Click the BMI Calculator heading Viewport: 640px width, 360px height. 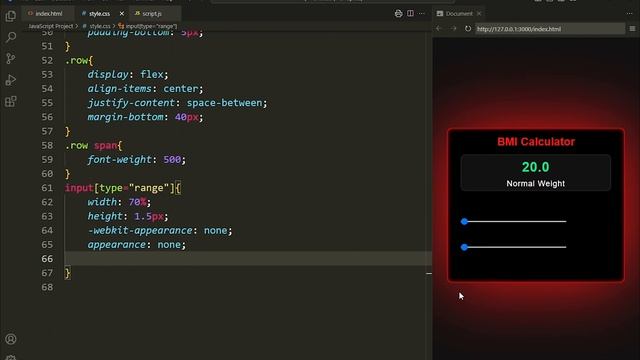click(536, 142)
